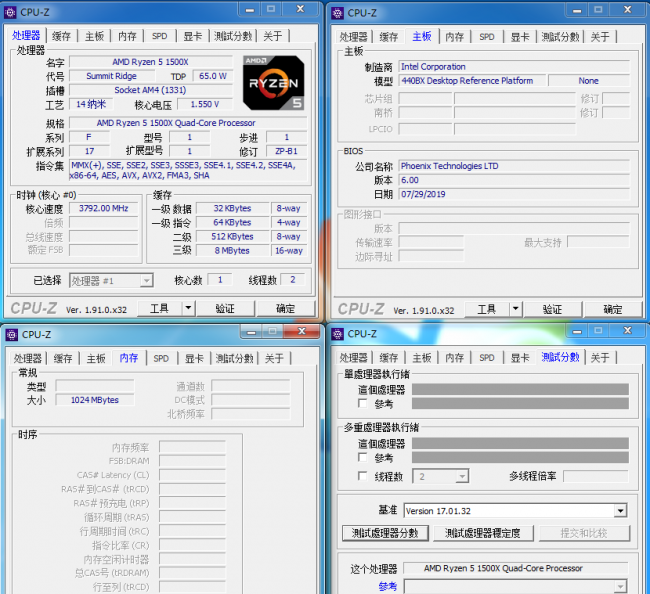Close the bottom-left CPU-Z window
650x594 pixels.
[302, 331]
